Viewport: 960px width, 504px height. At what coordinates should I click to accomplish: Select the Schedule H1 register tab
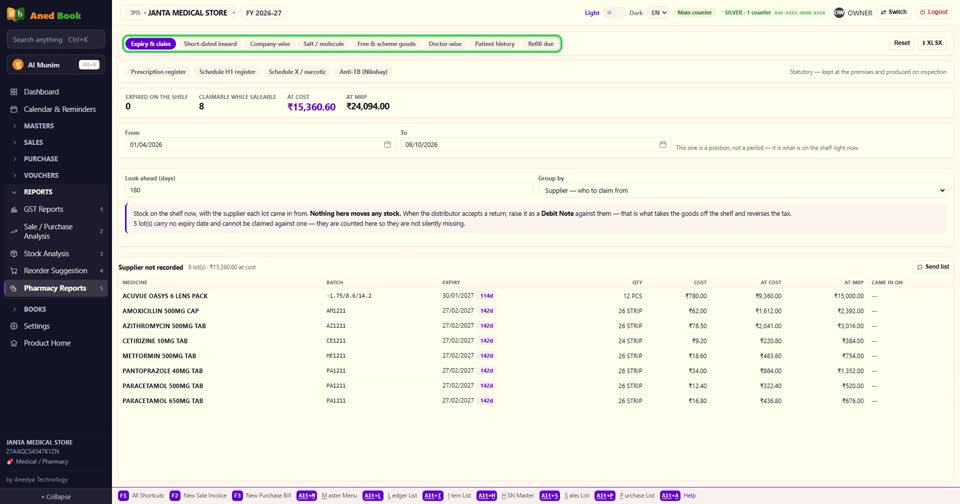click(x=227, y=72)
